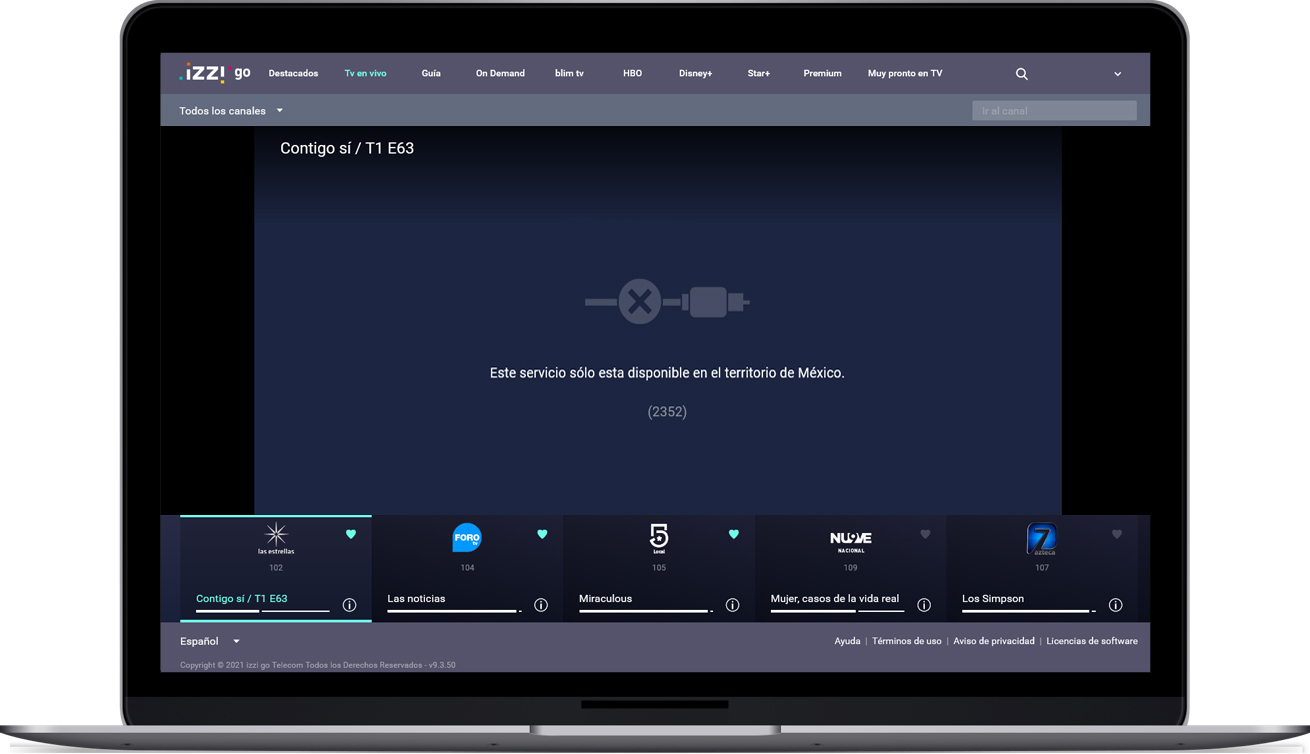This screenshot has width=1310, height=754.
Task: Open HBO section
Action: click(632, 73)
